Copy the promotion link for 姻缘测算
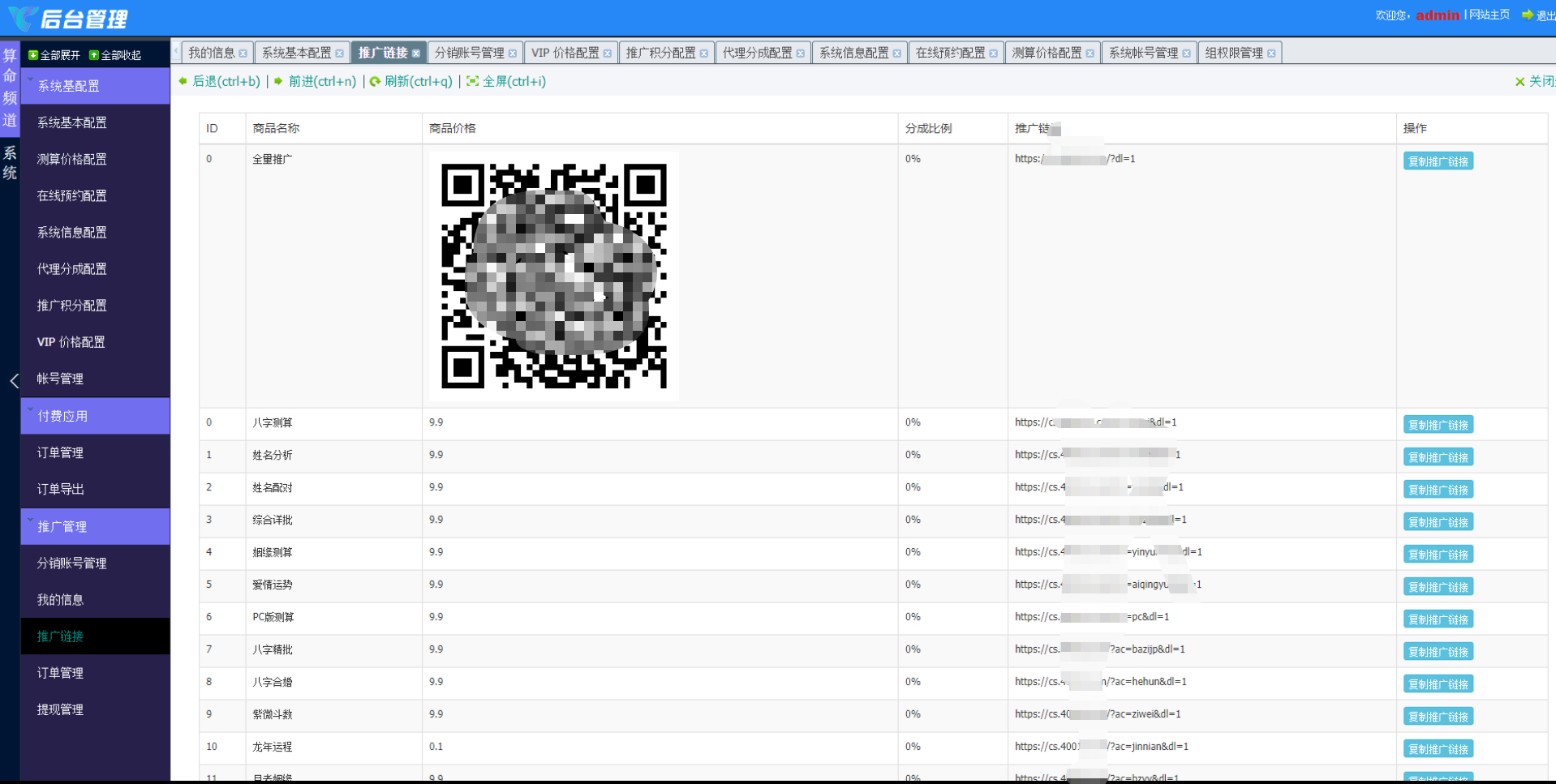This screenshot has height=784, width=1556. [x=1438, y=555]
